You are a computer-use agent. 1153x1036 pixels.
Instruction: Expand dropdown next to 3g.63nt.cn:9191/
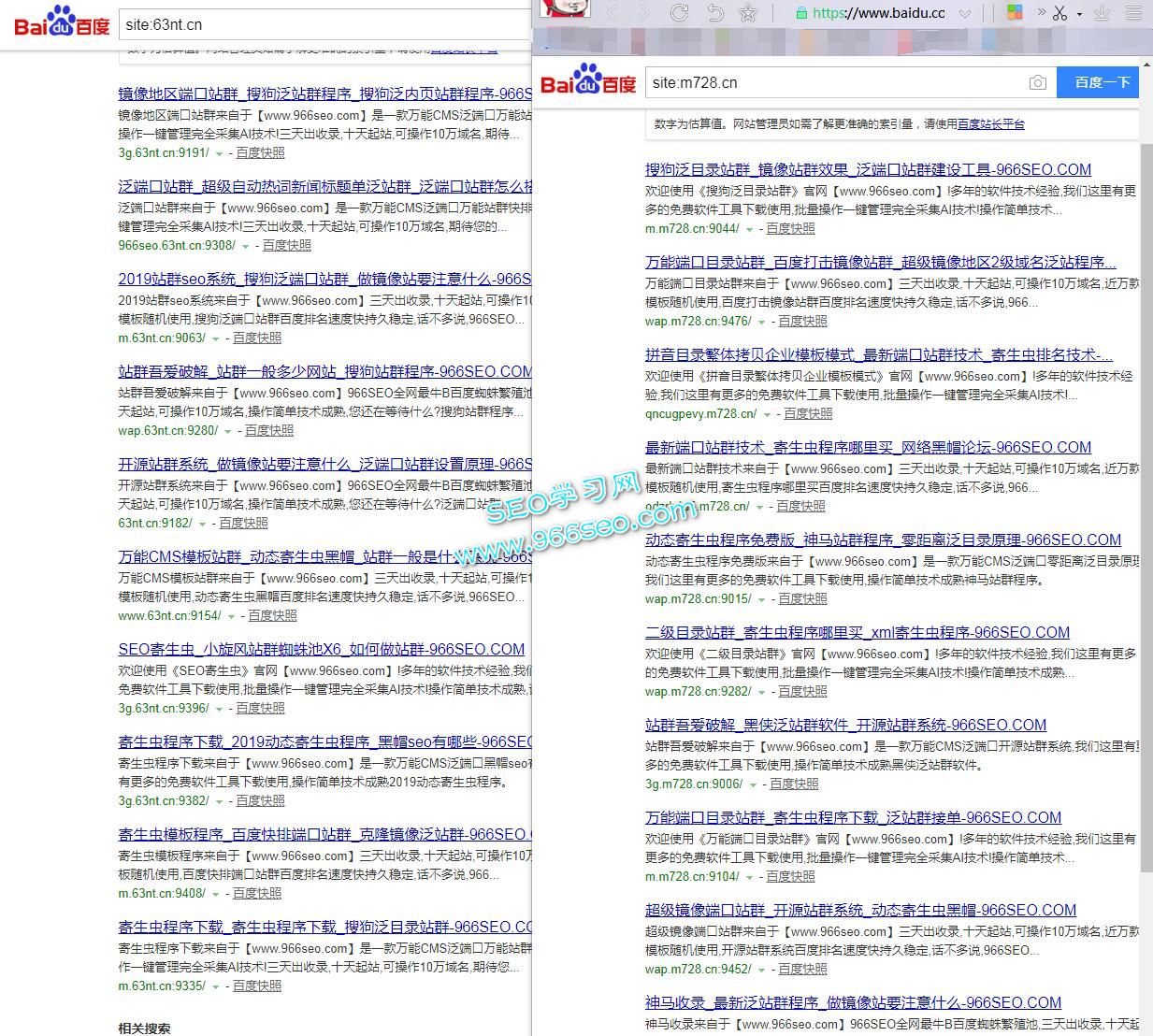pyautogui.click(x=219, y=153)
